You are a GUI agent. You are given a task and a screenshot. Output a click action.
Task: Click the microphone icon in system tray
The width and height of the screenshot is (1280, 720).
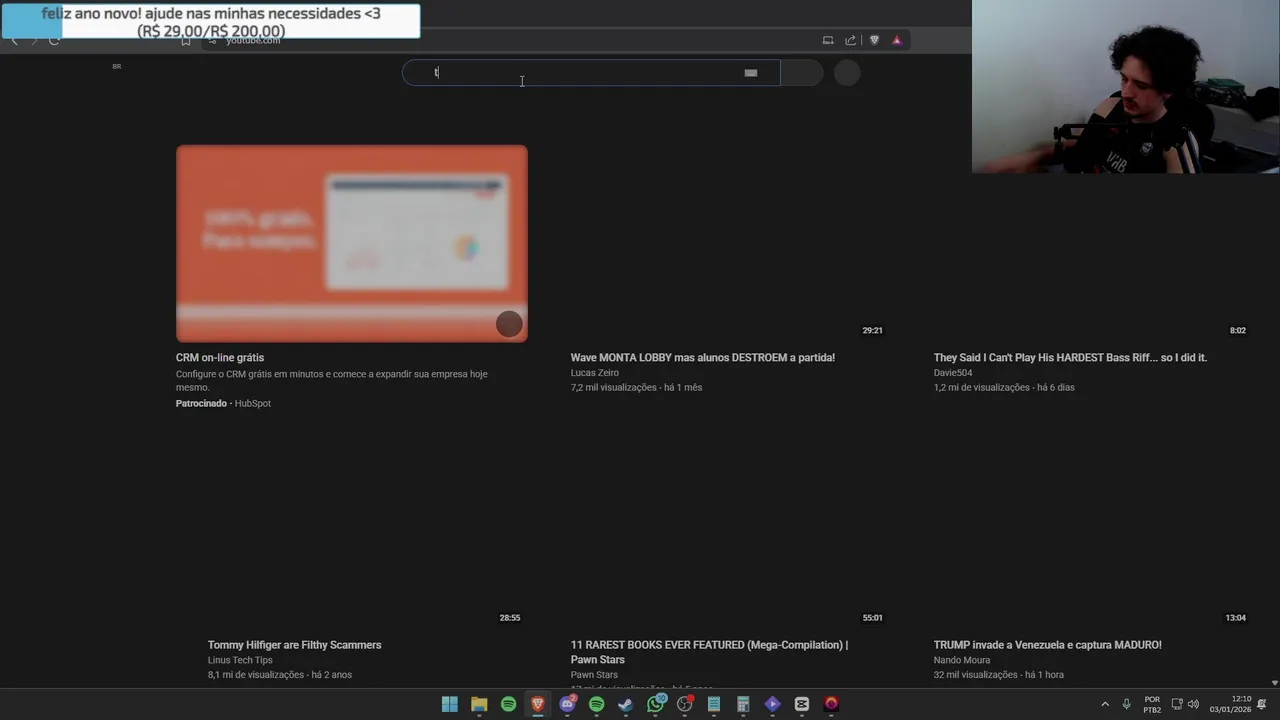[1126, 704]
